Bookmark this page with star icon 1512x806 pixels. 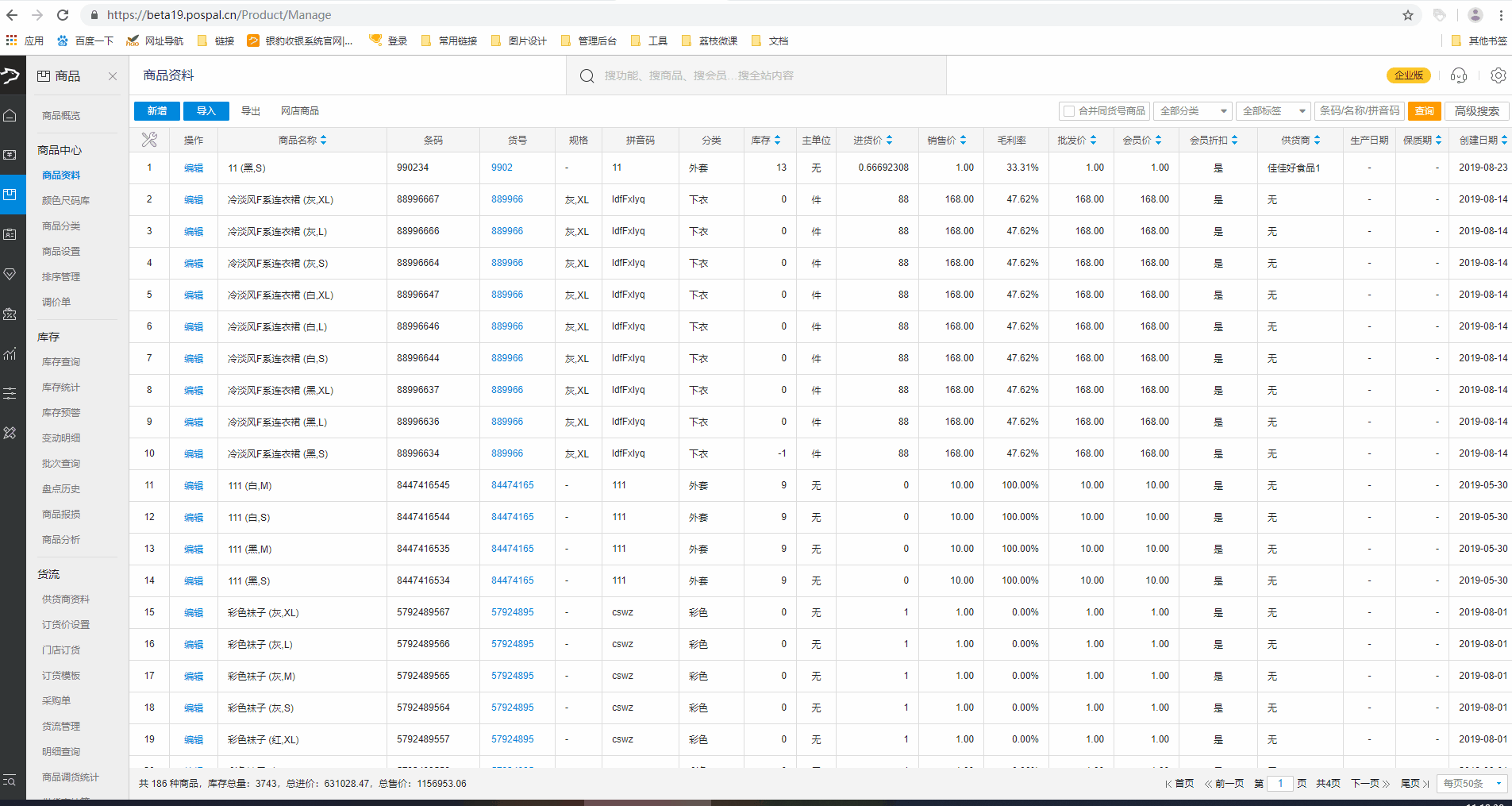(1407, 15)
